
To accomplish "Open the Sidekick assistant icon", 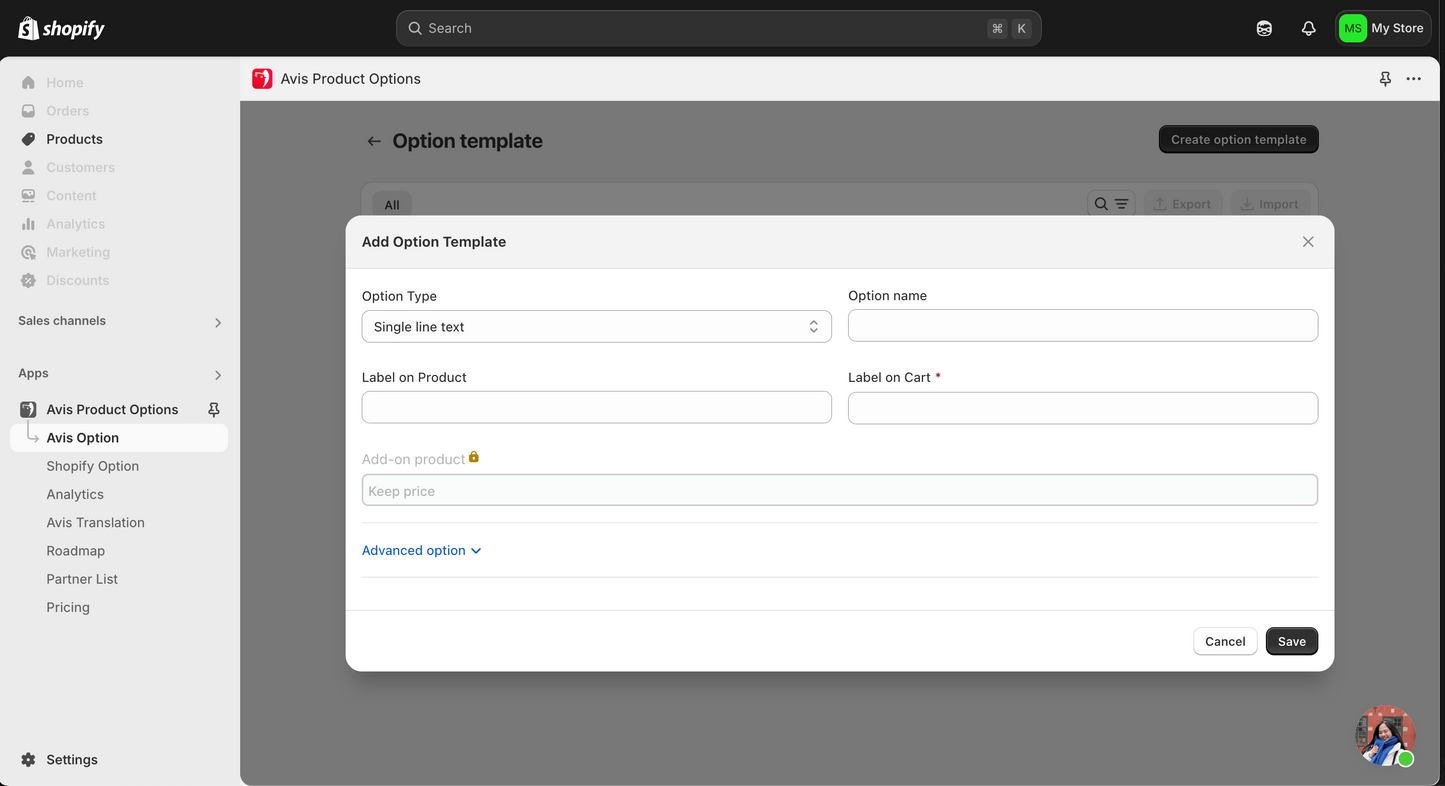I will click(1264, 28).
